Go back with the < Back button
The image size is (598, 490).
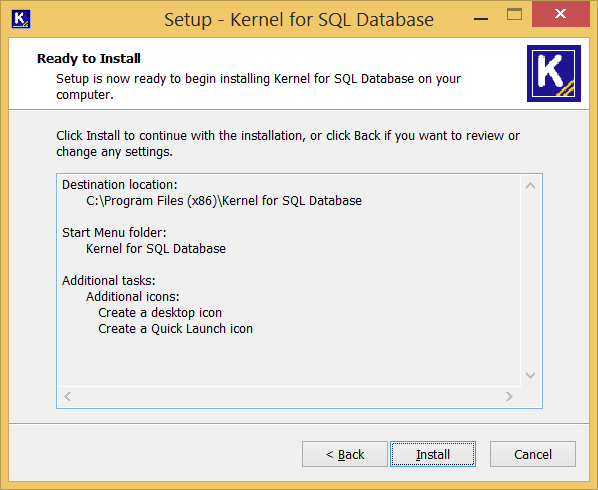(x=345, y=454)
